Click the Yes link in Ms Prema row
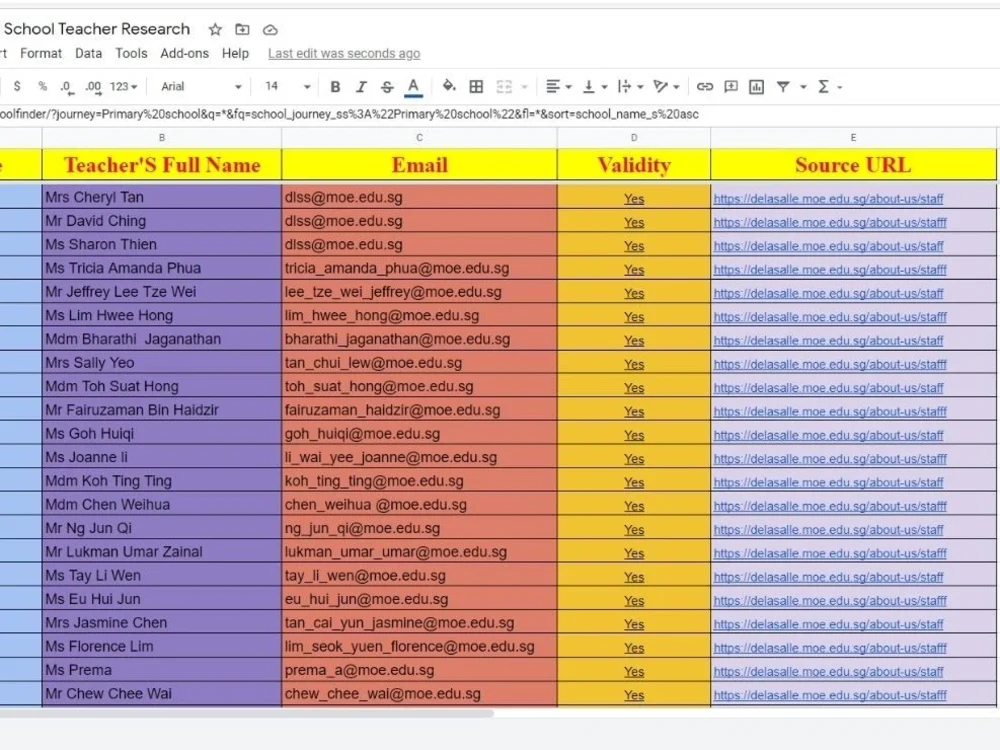 pos(634,672)
